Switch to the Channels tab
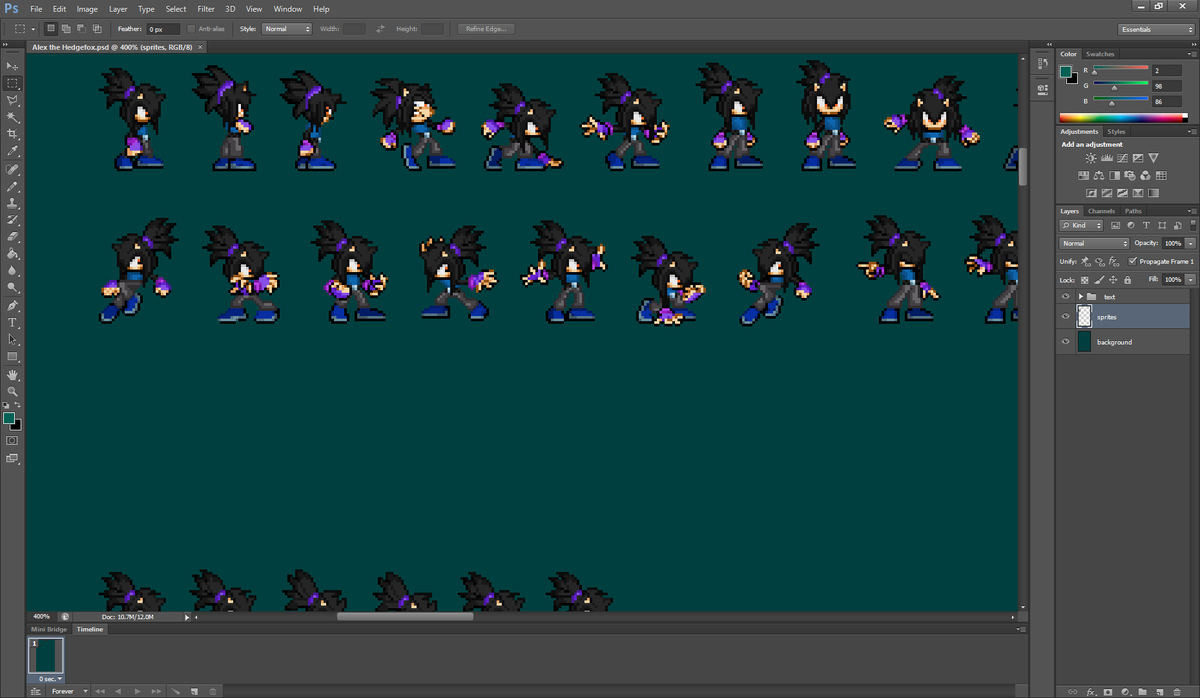Screen dimensions: 1200x698 pyautogui.click(x=1101, y=211)
